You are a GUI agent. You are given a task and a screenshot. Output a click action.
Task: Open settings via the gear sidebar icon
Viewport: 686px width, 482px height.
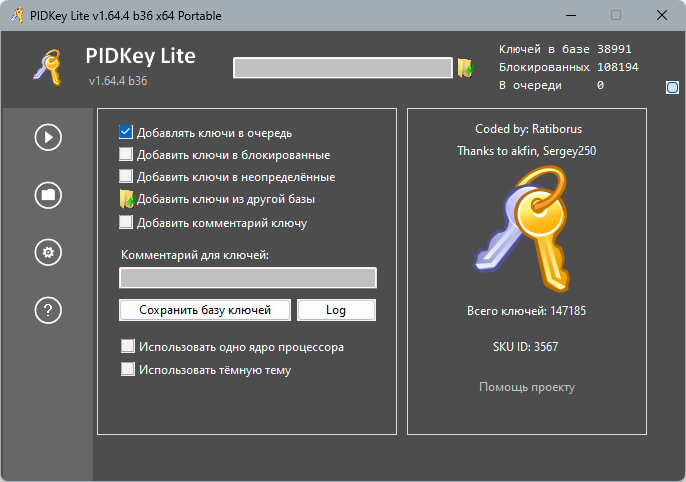(x=48, y=252)
